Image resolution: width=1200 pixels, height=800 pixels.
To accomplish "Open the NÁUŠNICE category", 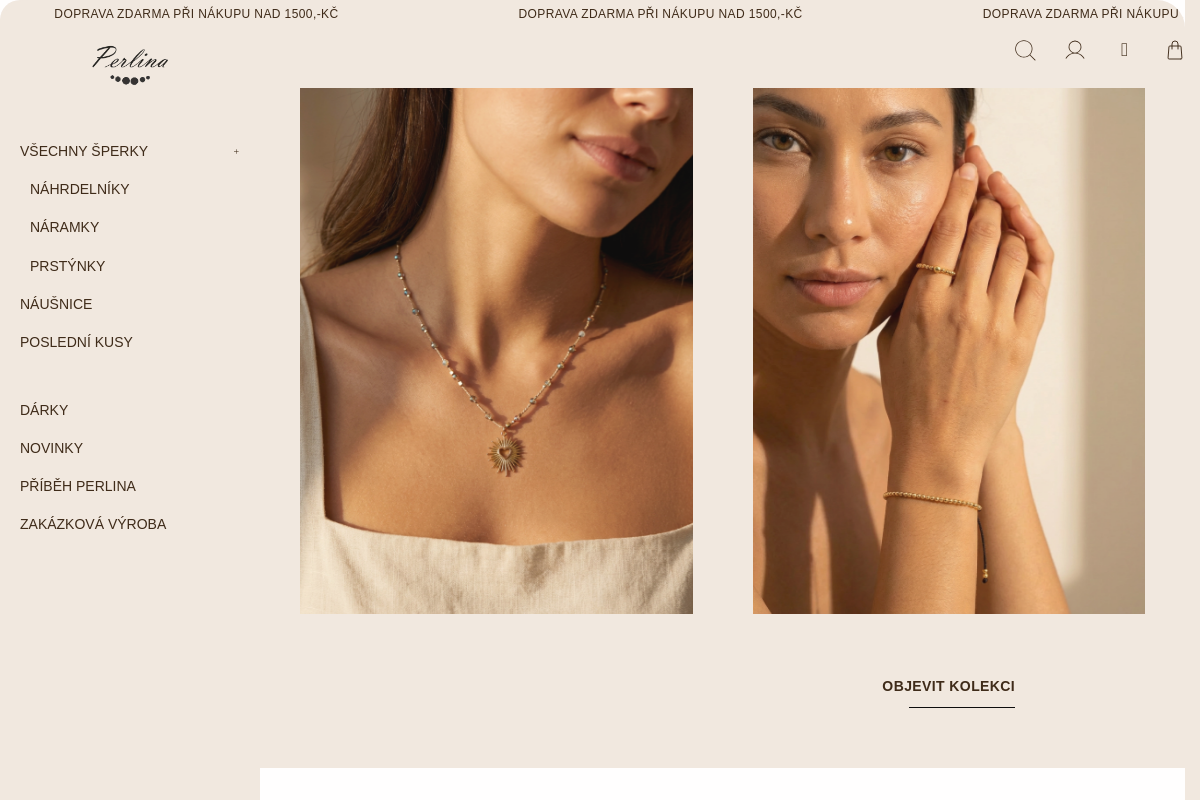I will tap(56, 304).
